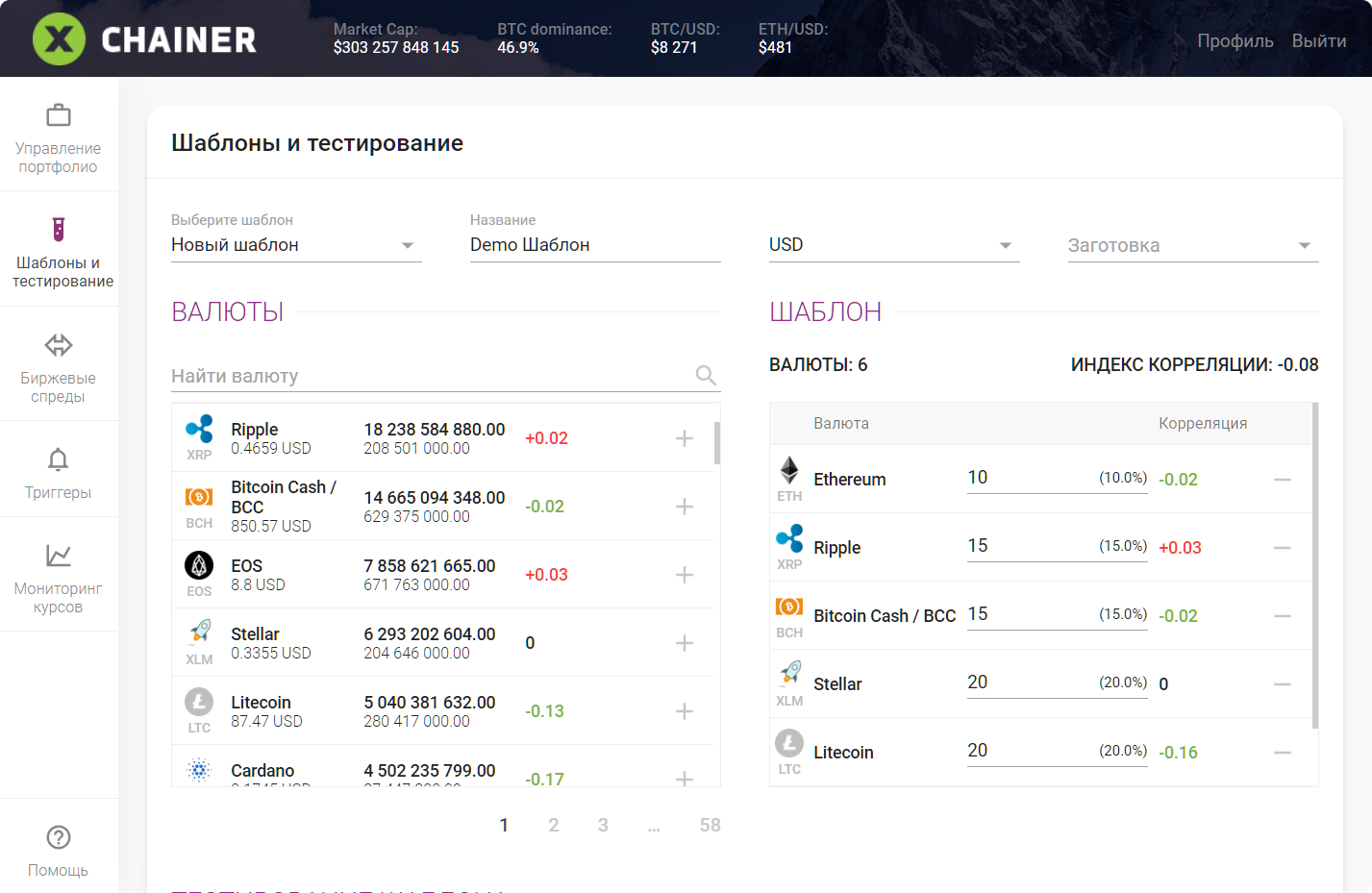Image resolution: width=1372 pixels, height=893 pixels.
Task: Open Мониторинг курсов menu item
Action: pyautogui.click(x=59, y=575)
